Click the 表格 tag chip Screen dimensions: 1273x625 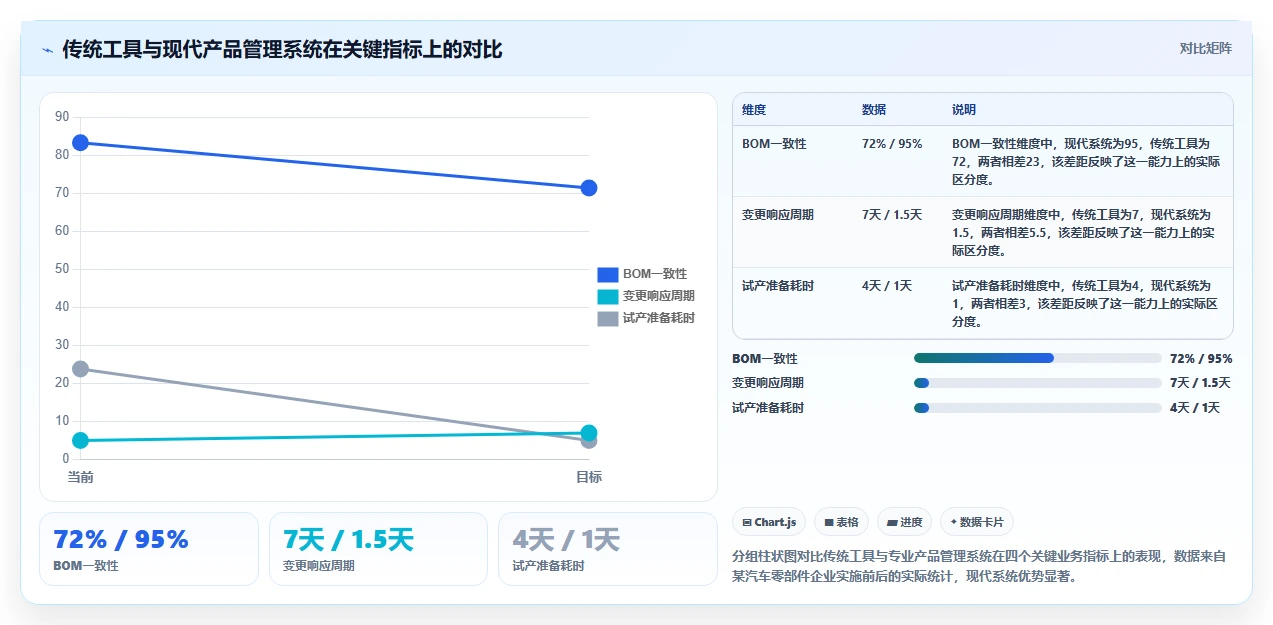point(842,522)
